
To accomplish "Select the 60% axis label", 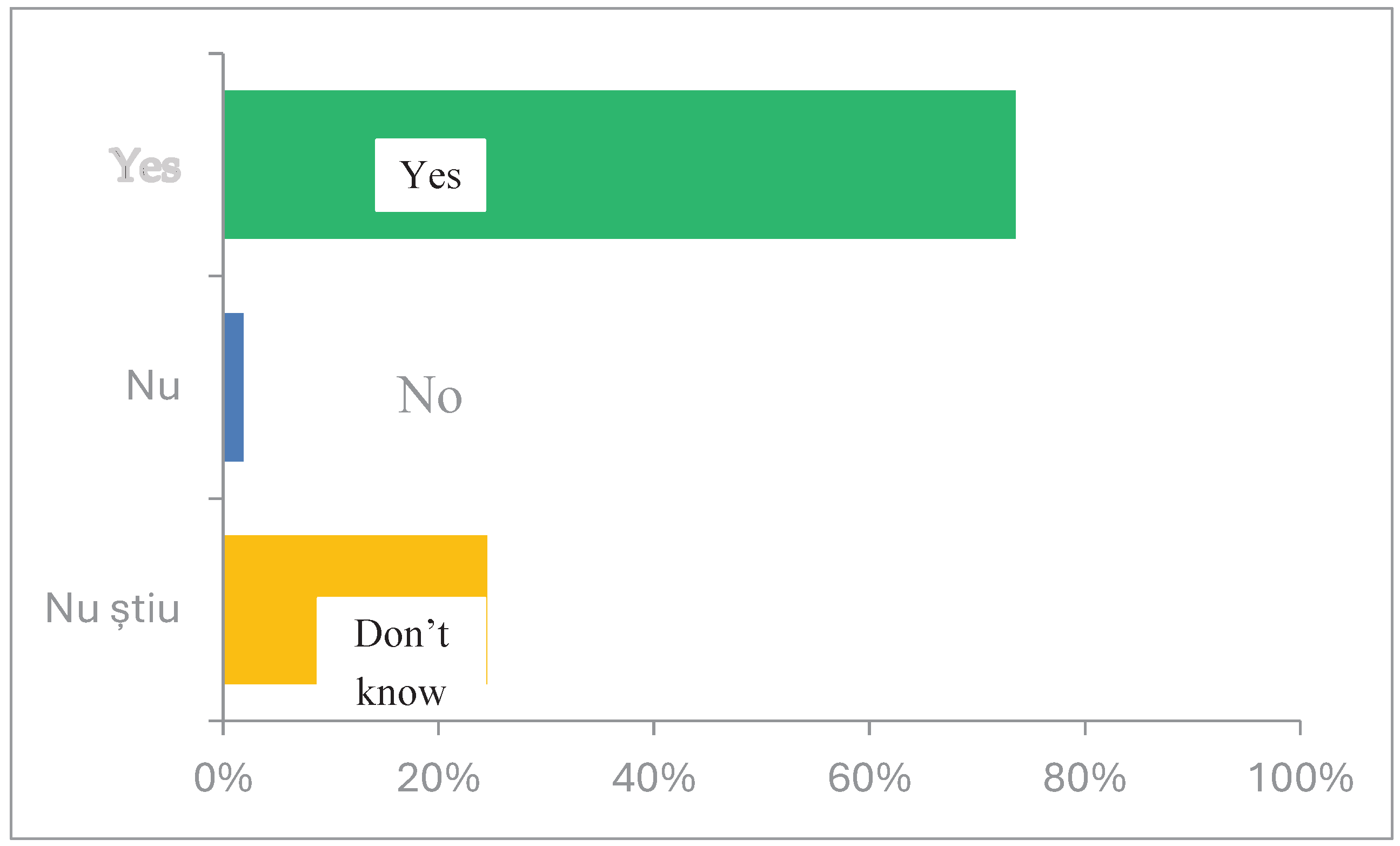I will coord(869,778).
